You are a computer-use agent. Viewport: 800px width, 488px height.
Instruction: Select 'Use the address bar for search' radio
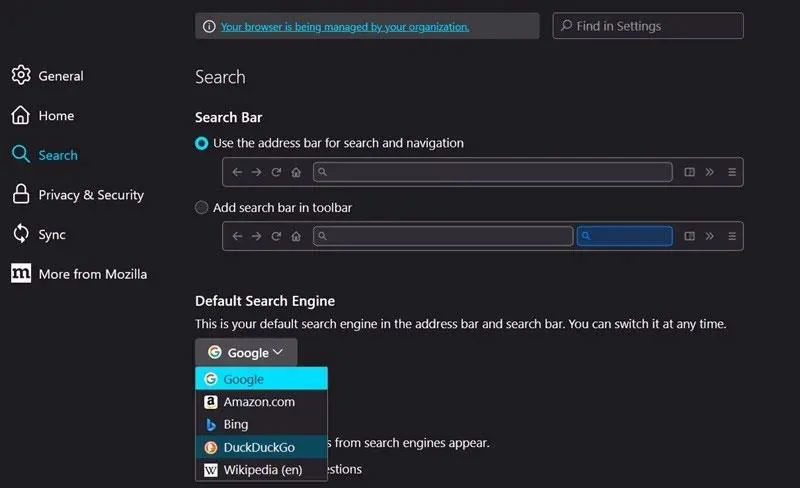(202, 143)
